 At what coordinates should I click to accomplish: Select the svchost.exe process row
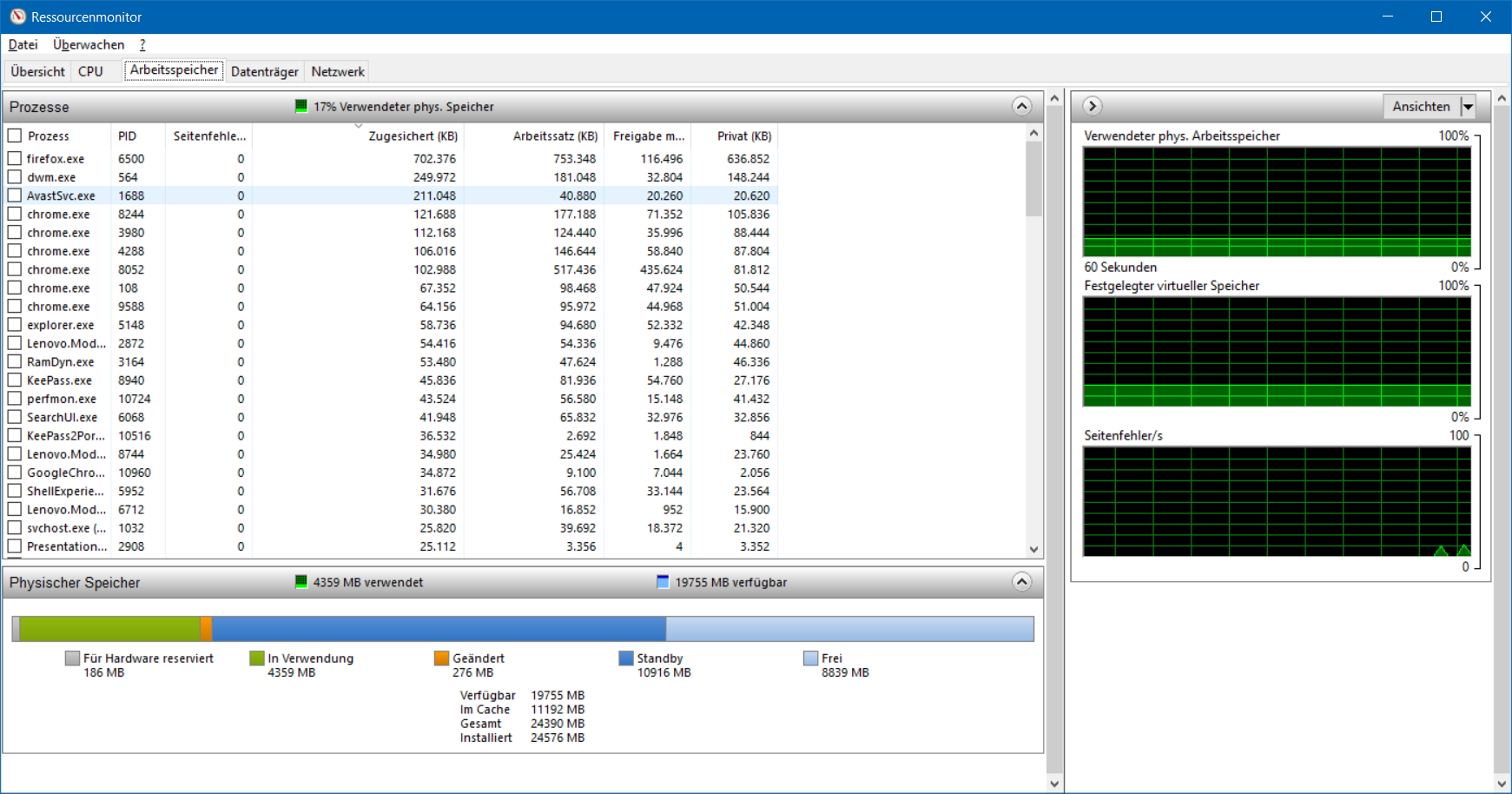pyautogui.click(x=389, y=527)
